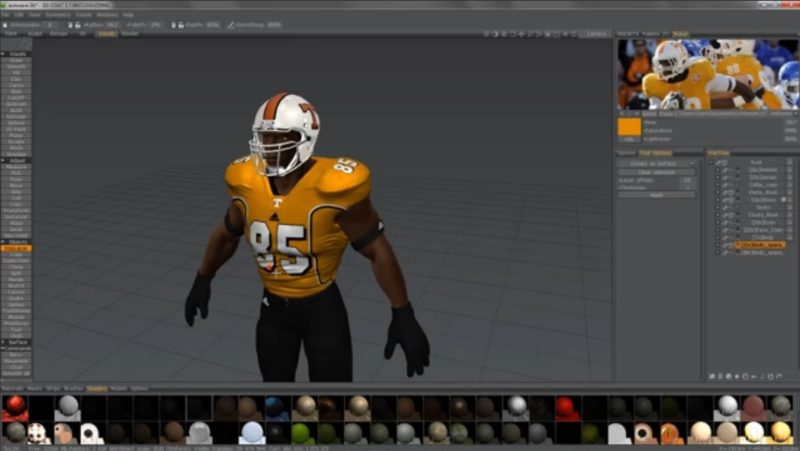Image resolution: width=800 pixels, height=451 pixels.
Task: Click the Thickness value field
Action: coord(687,187)
